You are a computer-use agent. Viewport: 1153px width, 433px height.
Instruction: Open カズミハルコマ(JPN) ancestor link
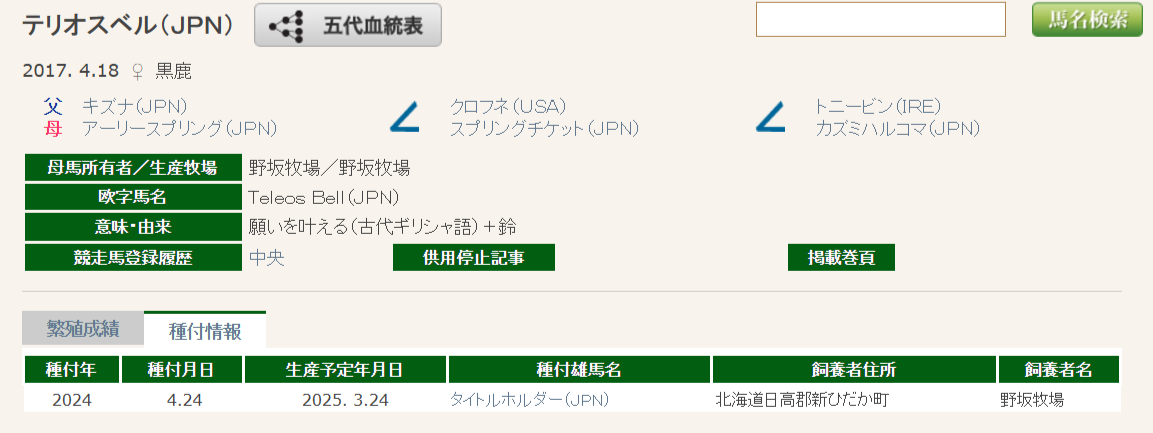pyautogui.click(x=897, y=129)
